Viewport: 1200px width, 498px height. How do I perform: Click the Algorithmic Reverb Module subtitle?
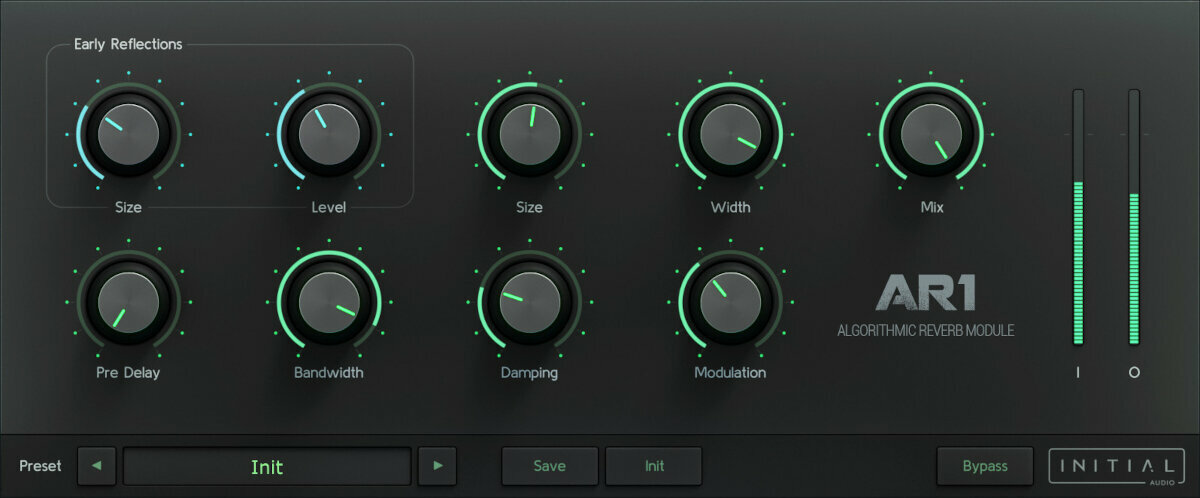pyautogui.click(x=926, y=331)
